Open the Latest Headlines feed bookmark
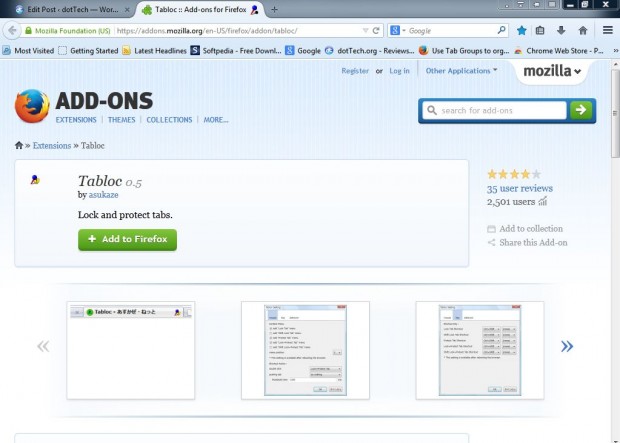 154,50
